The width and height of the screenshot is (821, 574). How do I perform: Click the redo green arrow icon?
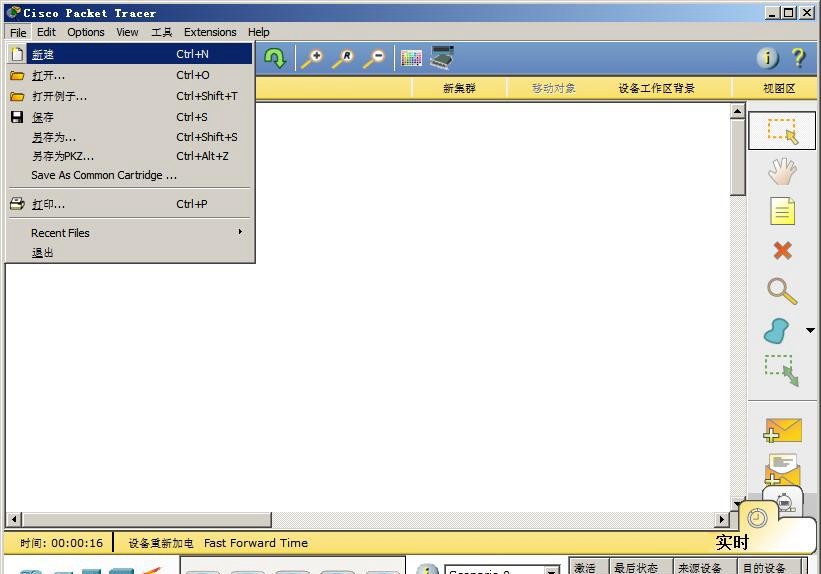pyautogui.click(x=275, y=58)
